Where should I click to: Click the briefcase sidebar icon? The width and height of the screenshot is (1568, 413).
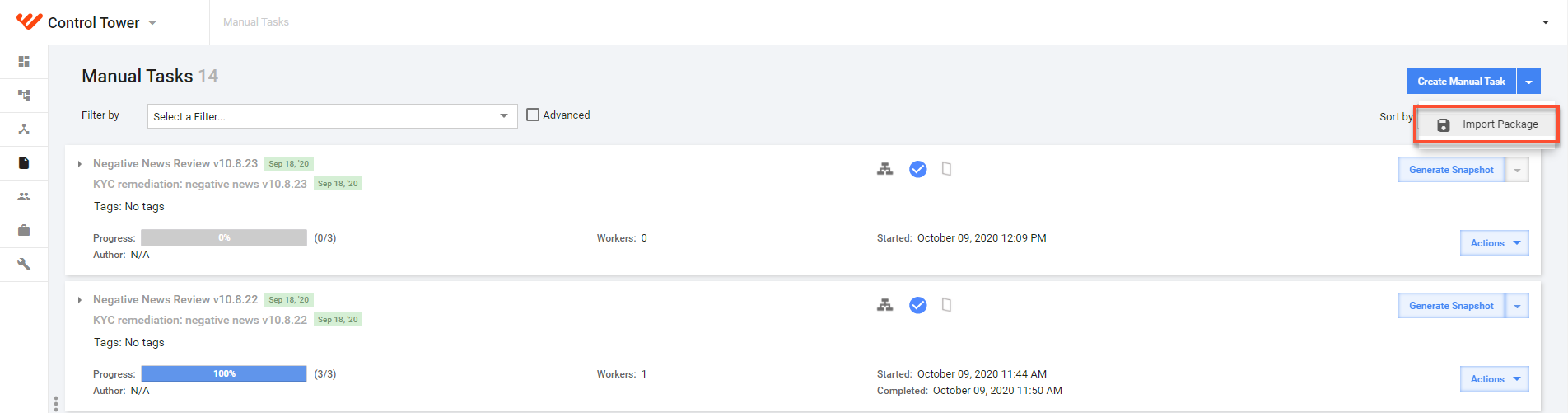24,231
